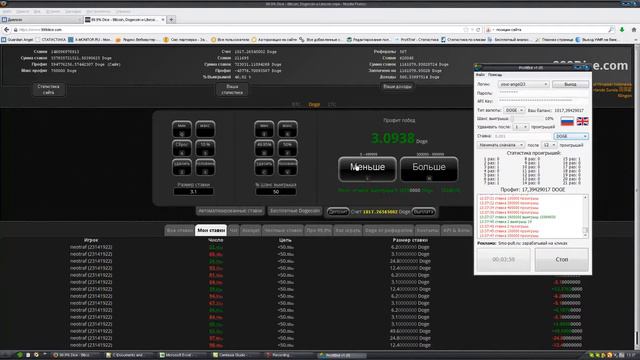This screenshot has height=360, width=640.
Task: Click the chance Мин button
Action: tap(264, 129)
